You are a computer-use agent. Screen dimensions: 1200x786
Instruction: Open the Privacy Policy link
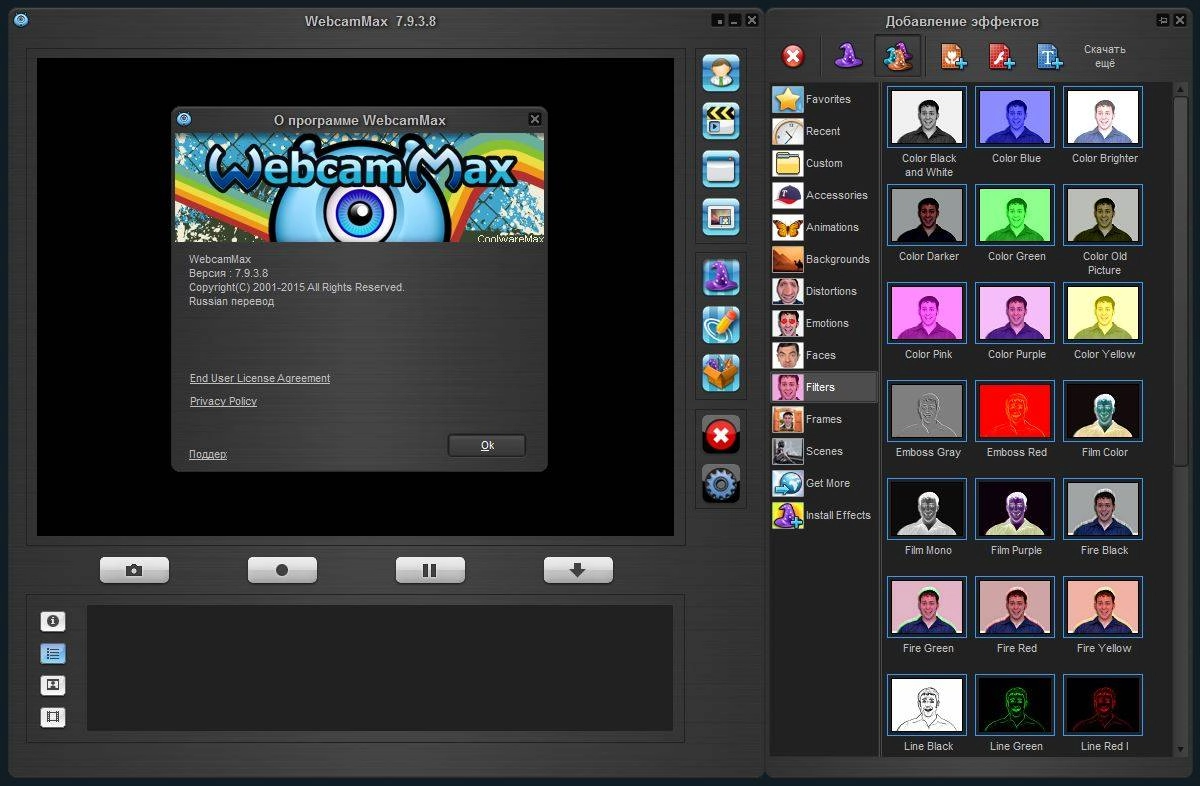tap(223, 401)
